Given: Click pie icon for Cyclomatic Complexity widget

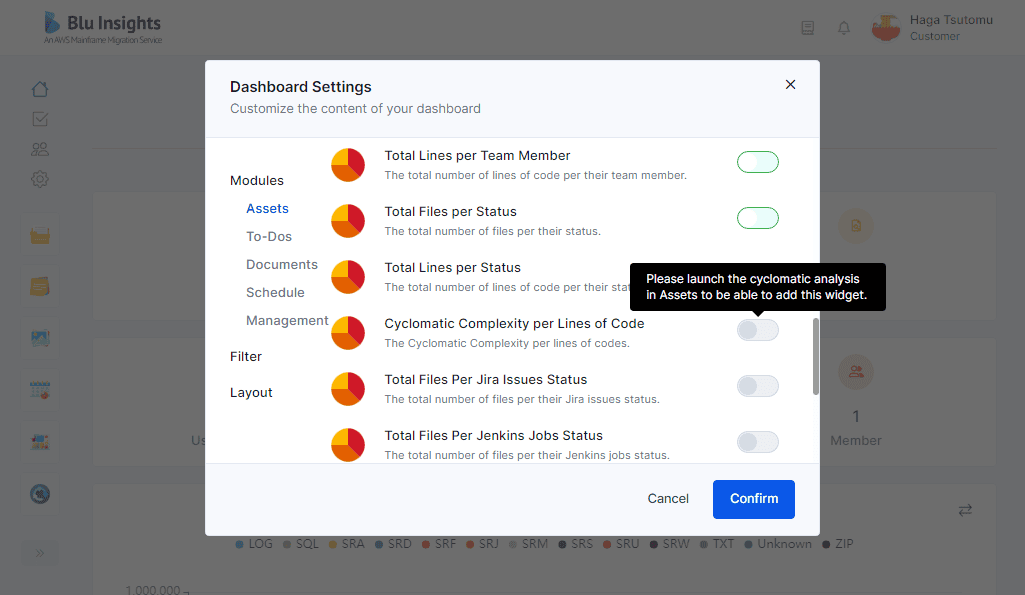Looking at the screenshot, I should tap(348, 333).
